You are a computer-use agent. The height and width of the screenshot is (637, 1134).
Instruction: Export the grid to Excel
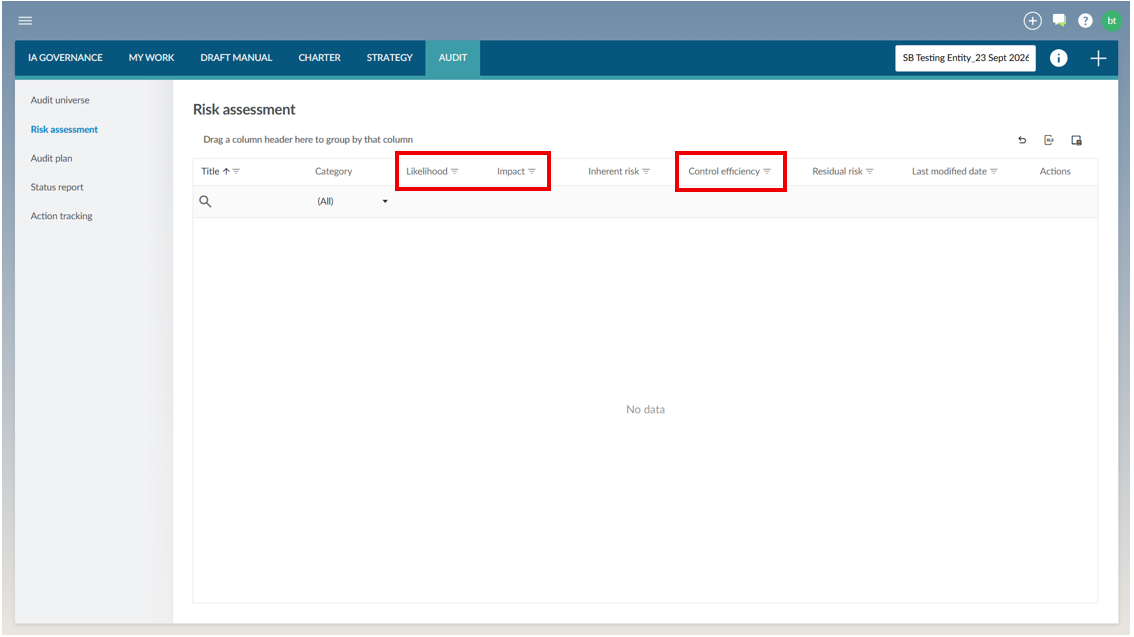click(x=1049, y=140)
